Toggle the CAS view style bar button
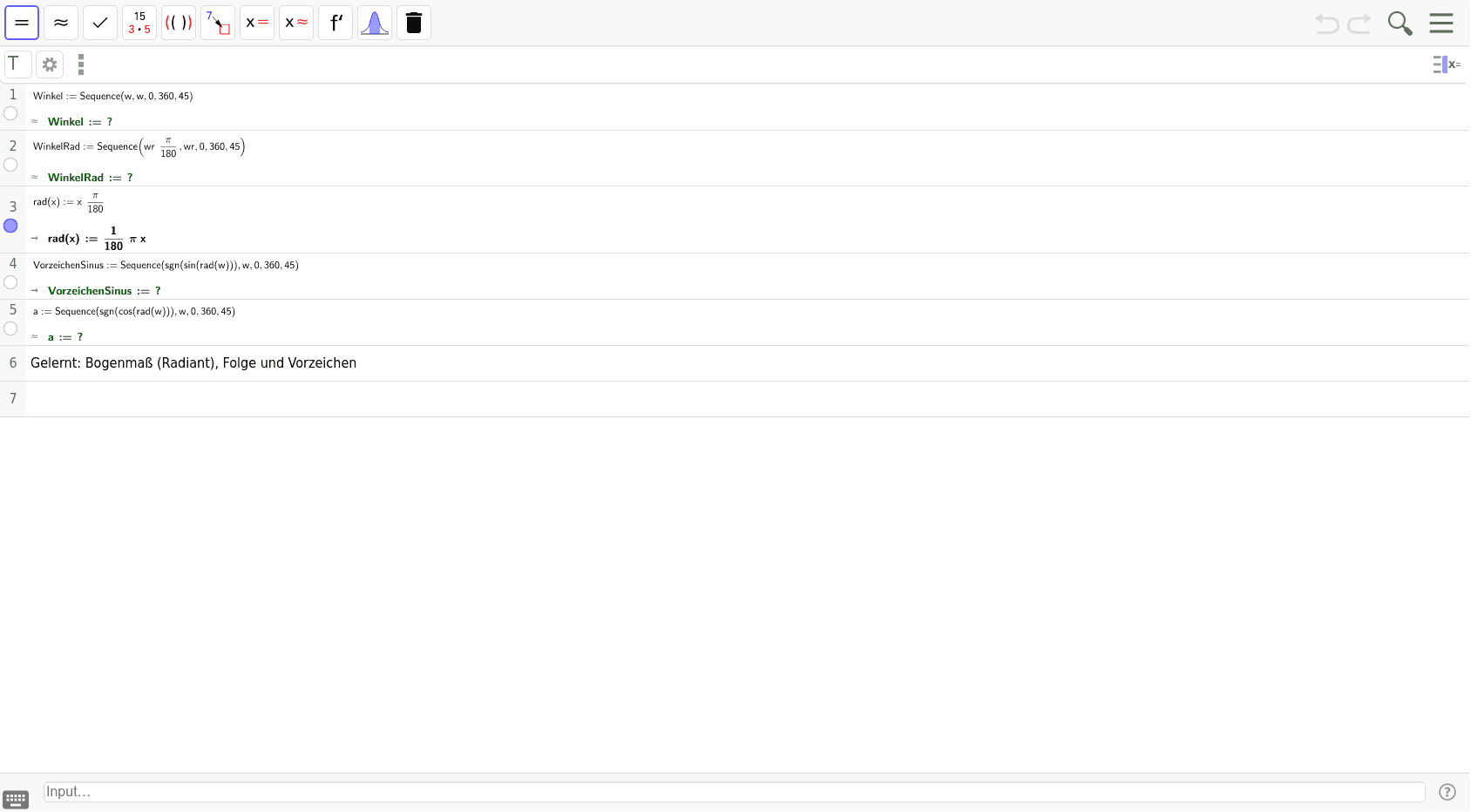Image resolution: width=1471 pixels, height=812 pixels. pos(1447,64)
